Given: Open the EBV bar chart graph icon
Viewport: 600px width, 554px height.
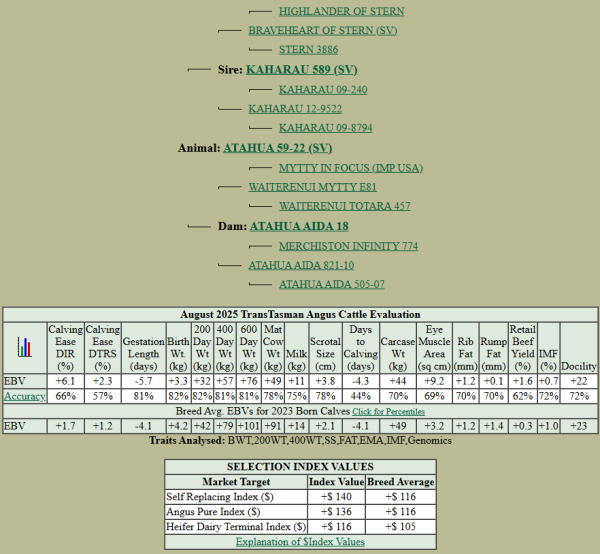Looking at the screenshot, I should (24, 347).
